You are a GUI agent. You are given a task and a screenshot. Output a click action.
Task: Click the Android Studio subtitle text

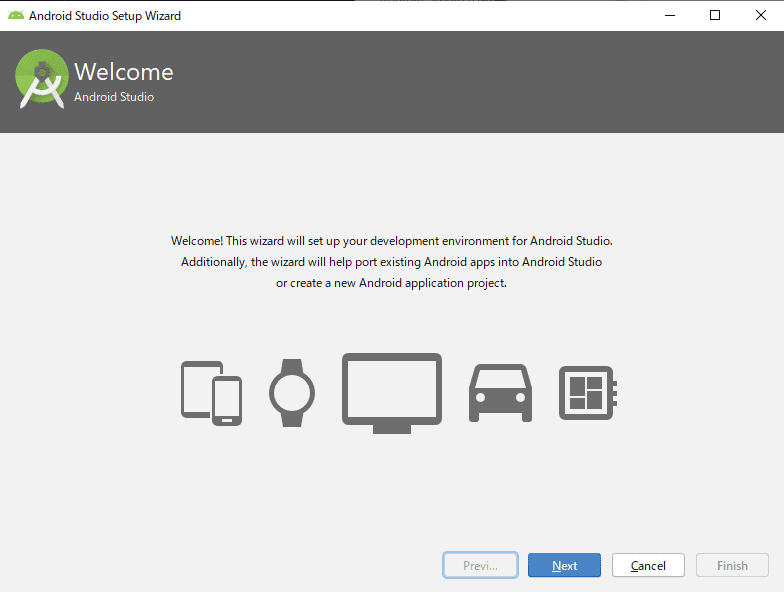(114, 97)
